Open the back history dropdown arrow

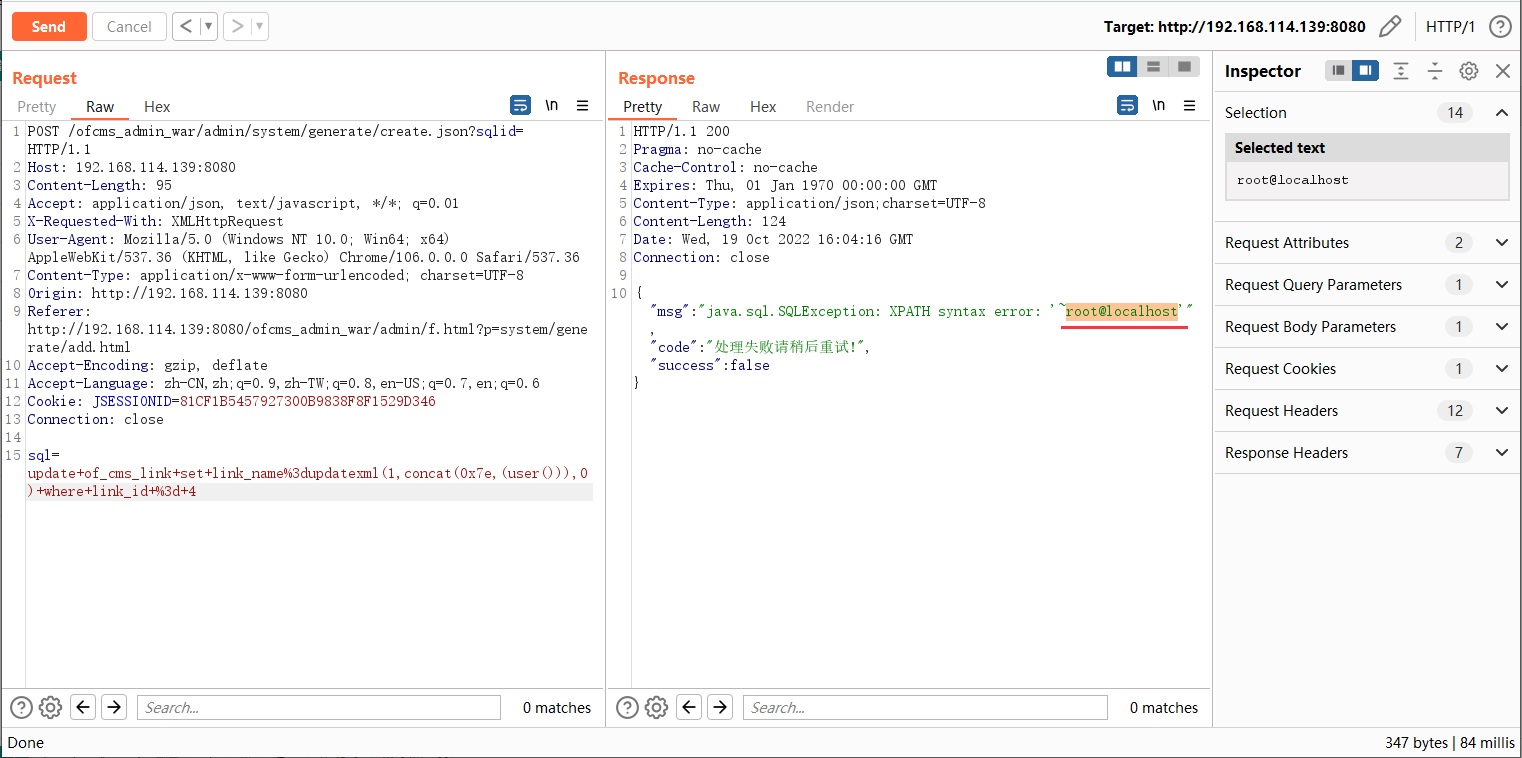pos(209,27)
